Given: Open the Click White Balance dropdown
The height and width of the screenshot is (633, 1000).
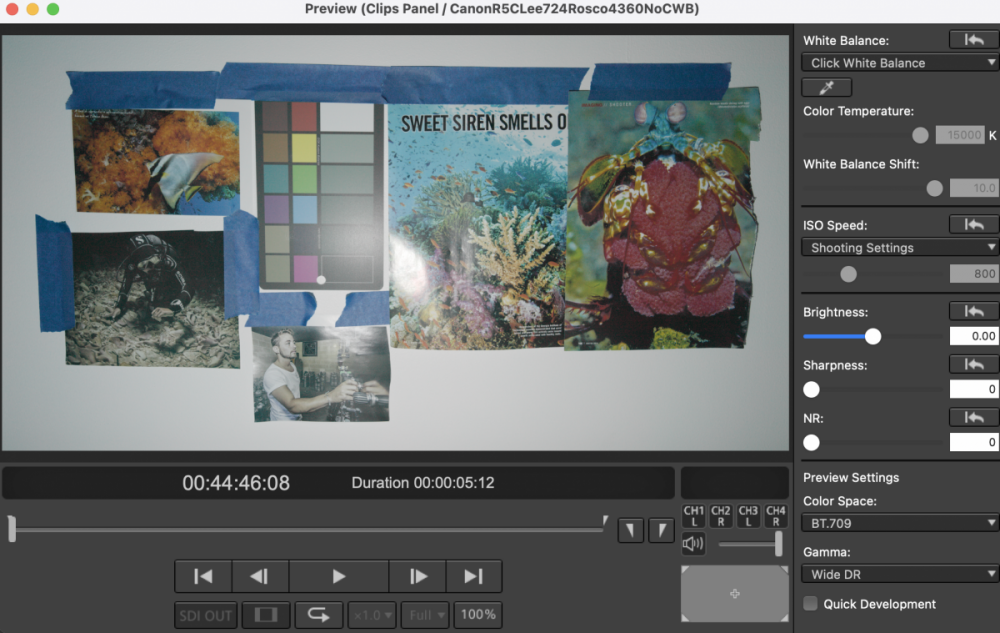Looking at the screenshot, I should pyautogui.click(x=900, y=62).
